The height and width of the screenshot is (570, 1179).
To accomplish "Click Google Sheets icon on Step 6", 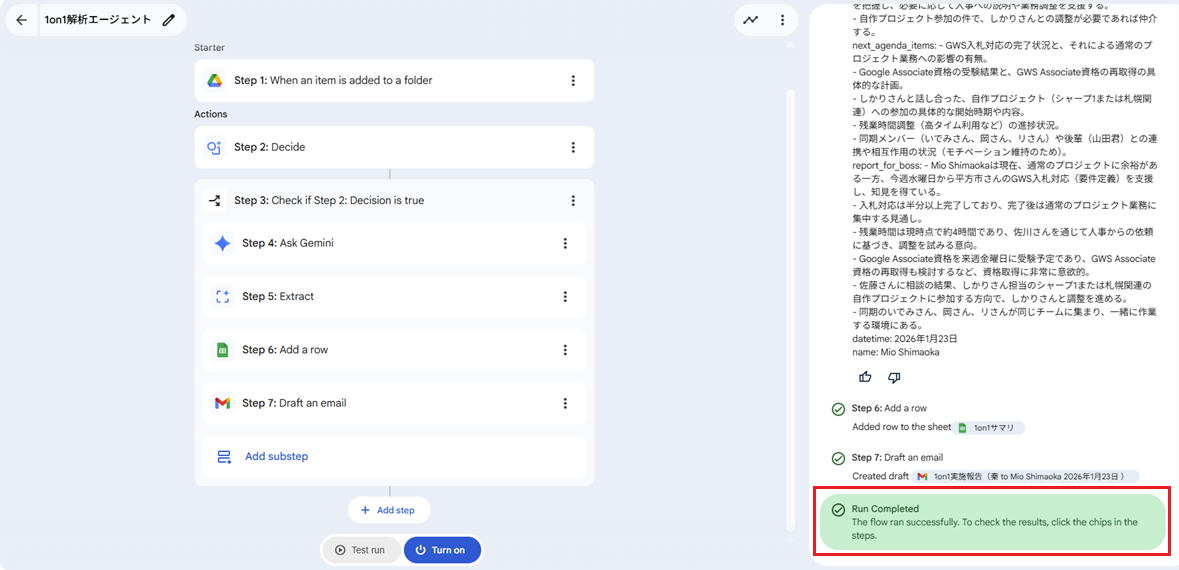I will (x=222, y=350).
